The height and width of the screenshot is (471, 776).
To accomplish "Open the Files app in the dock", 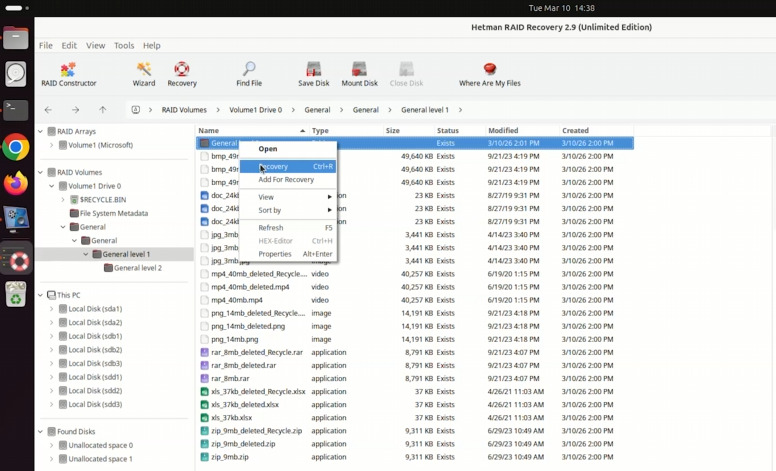I will 16,38.
